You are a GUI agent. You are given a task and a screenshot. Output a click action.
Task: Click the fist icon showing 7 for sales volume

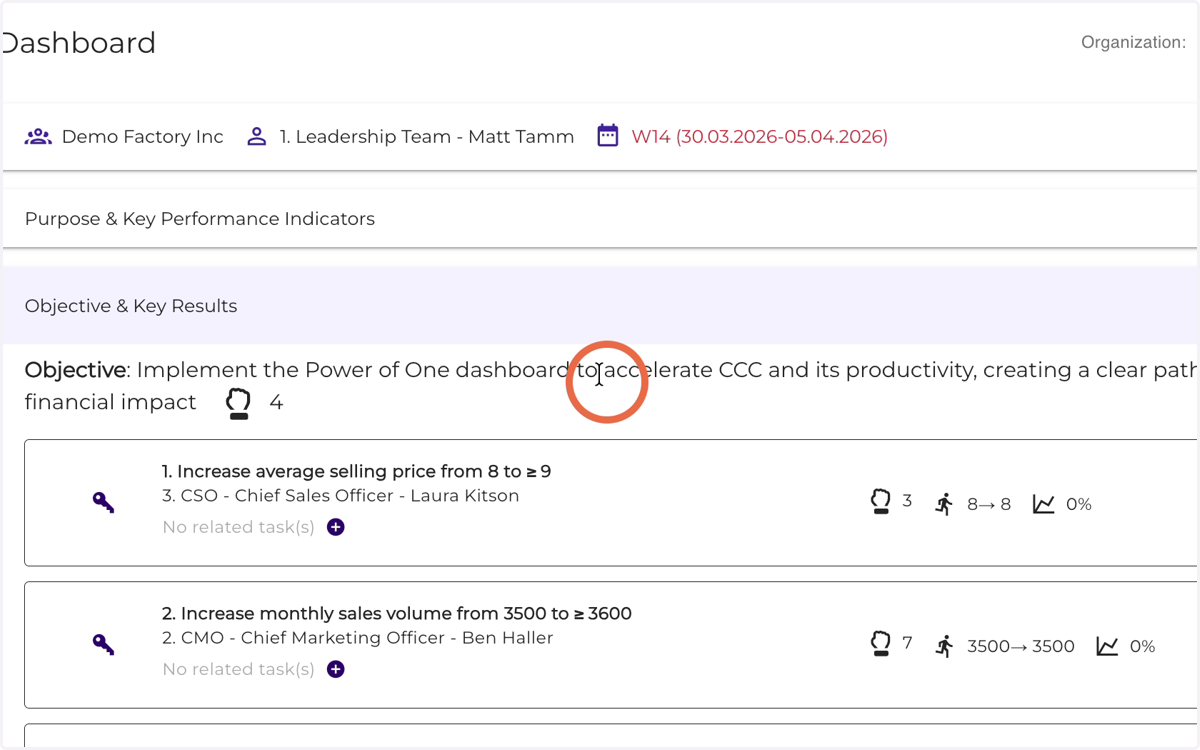(880, 644)
